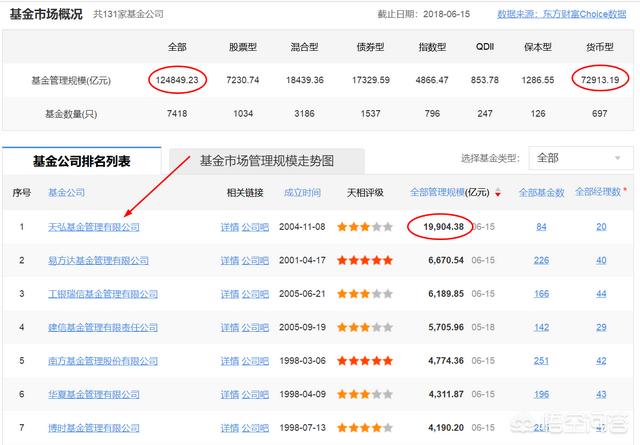Click the 易方达基金 five-star rating

click(365, 260)
